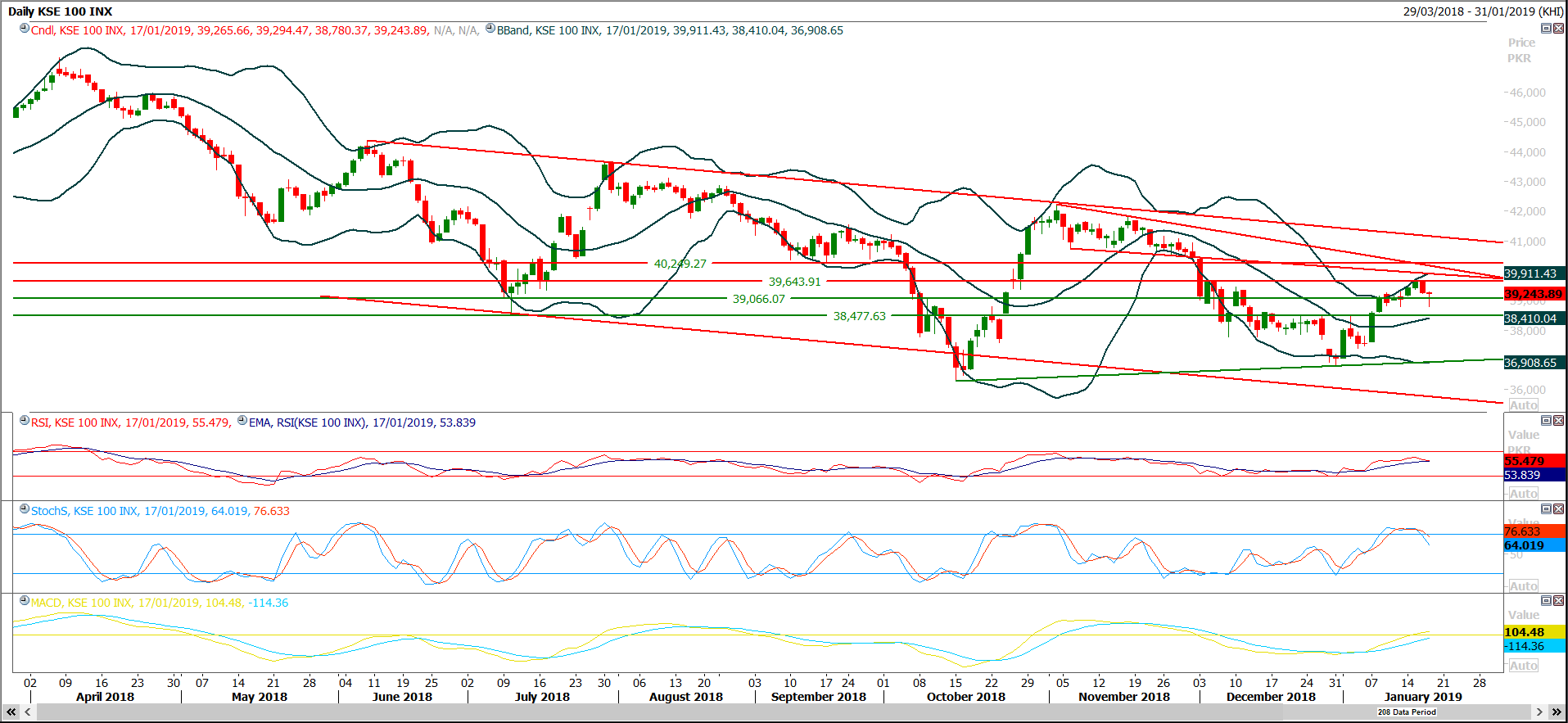The height and width of the screenshot is (723, 1568).
Task: Click the 39,911.43 upper band price tag
Action: pos(1534,273)
